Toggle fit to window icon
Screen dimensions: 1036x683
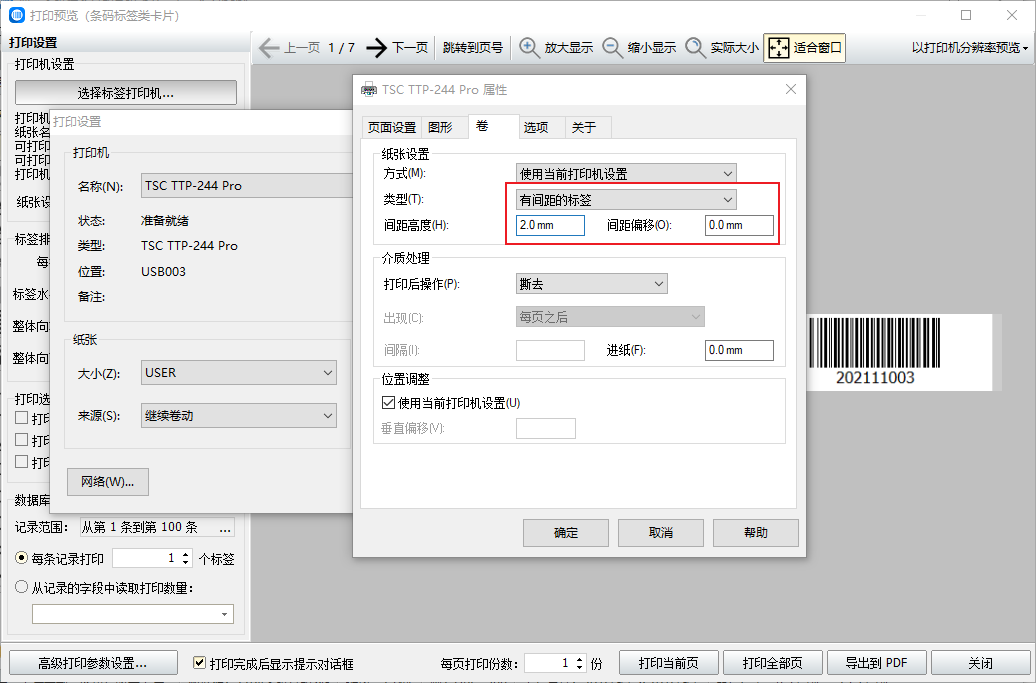pos(779,48)
